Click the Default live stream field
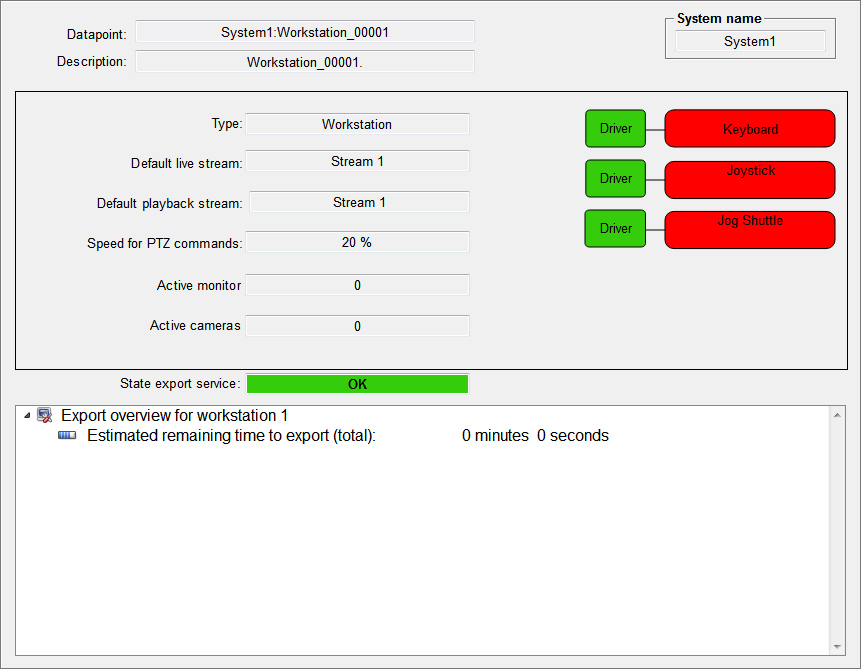This screenshot has width=861, height=669. (357, 161)
